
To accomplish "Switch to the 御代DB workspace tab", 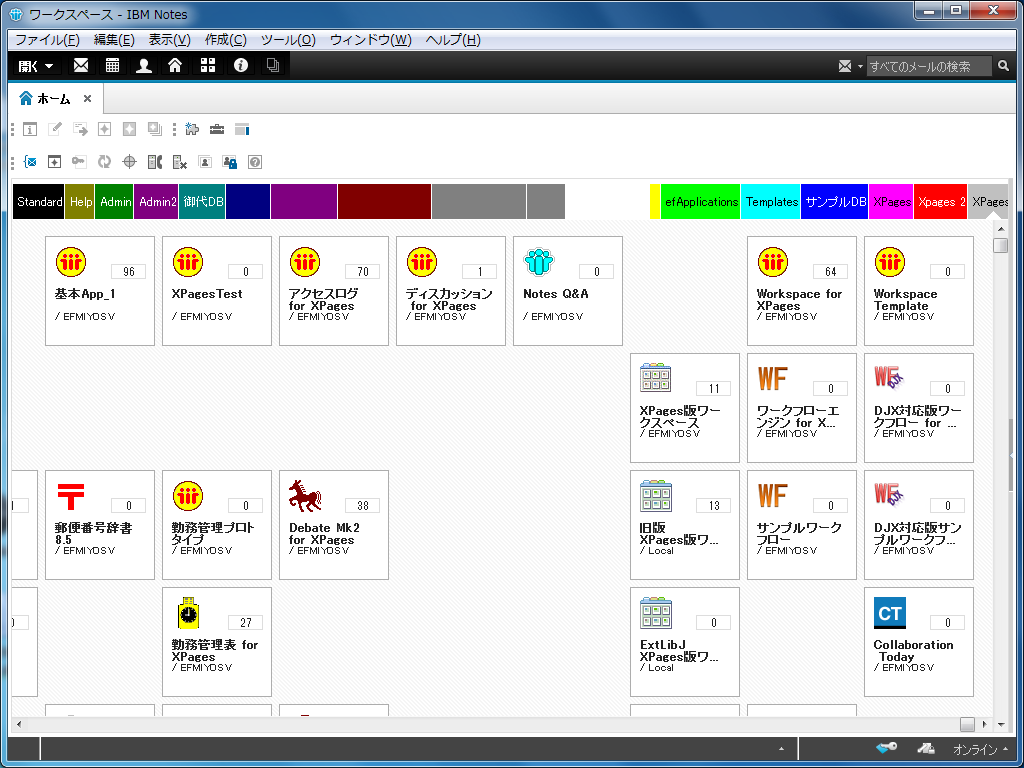I will (x=202, y=202).
